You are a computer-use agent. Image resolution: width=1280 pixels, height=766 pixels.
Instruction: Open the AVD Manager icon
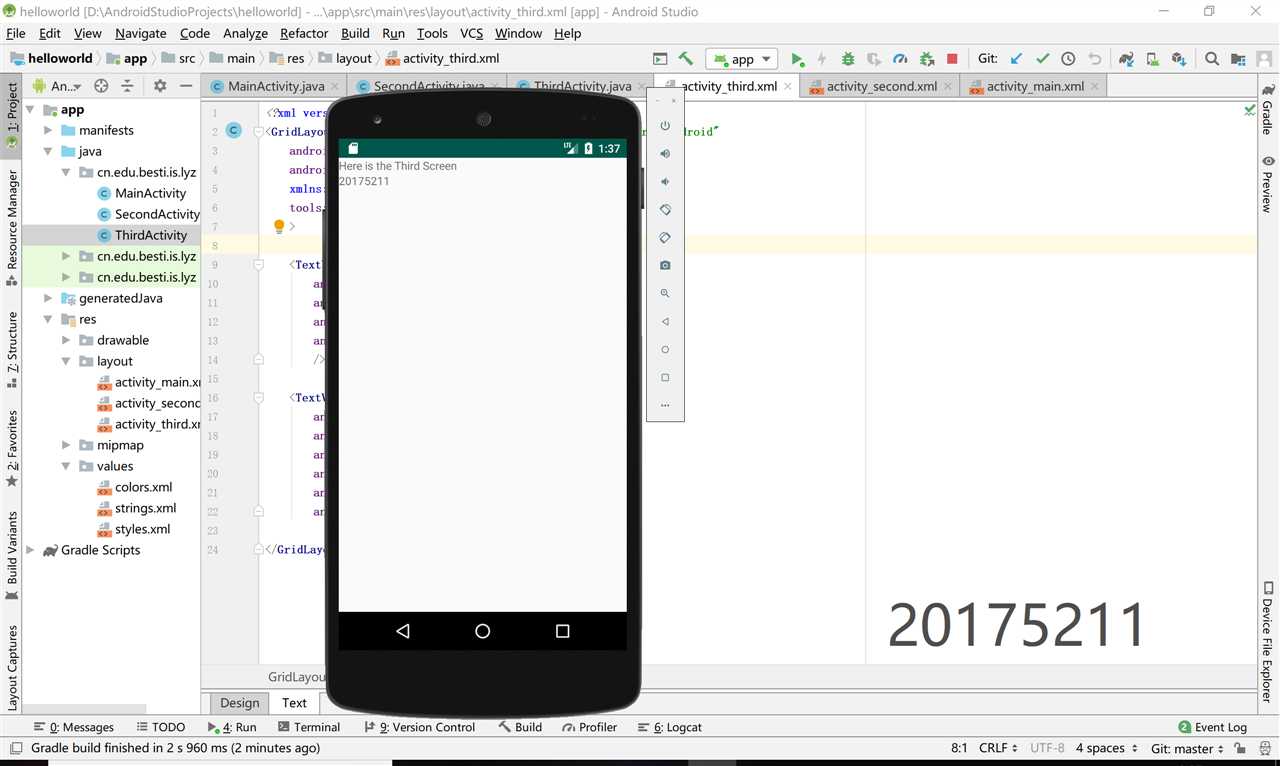[x=1153, y=59]
